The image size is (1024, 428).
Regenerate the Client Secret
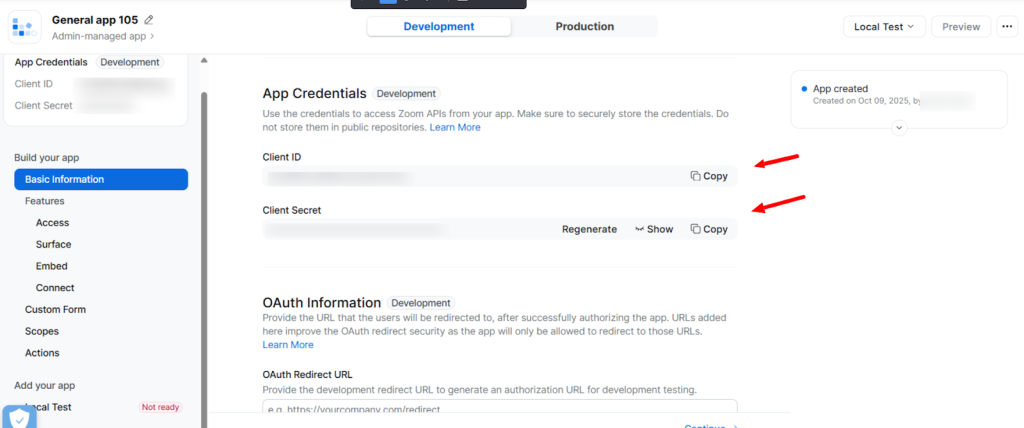(x=589, y=229)
